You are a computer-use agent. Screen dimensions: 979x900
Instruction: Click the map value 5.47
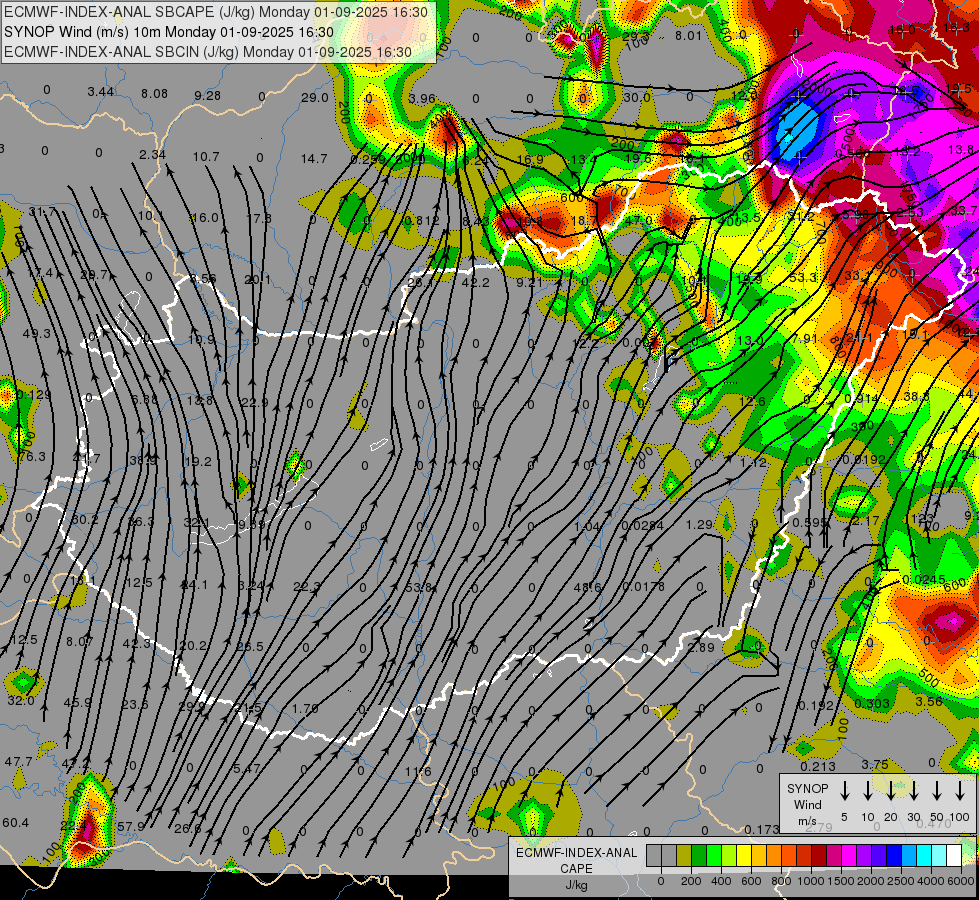click(x=247, y=768)
